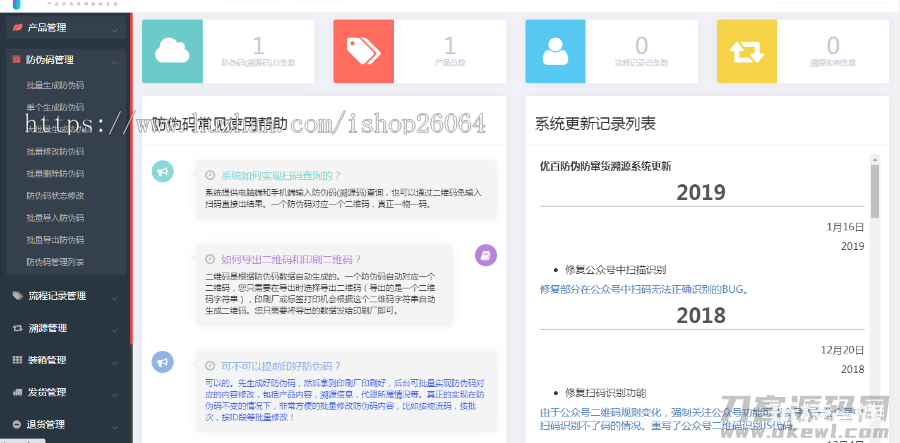
Task: Open the 产品管理 menu
Action: click(x=66, y=28)
